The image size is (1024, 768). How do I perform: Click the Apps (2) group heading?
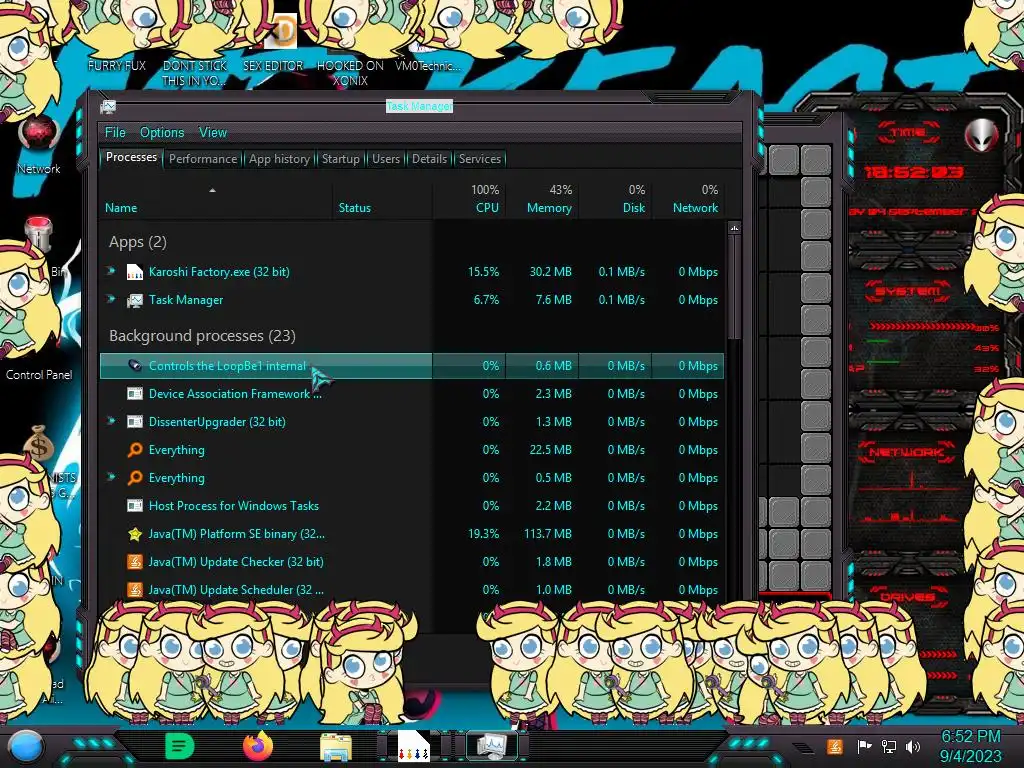click(138, 242)
